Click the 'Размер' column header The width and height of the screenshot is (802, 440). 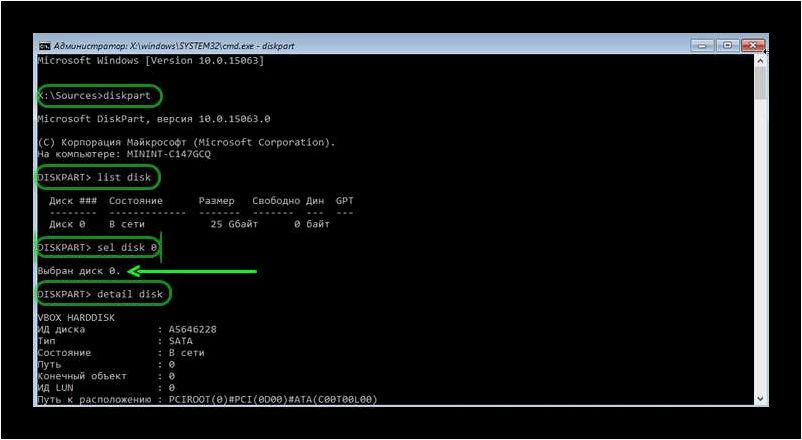click(216, 201)
